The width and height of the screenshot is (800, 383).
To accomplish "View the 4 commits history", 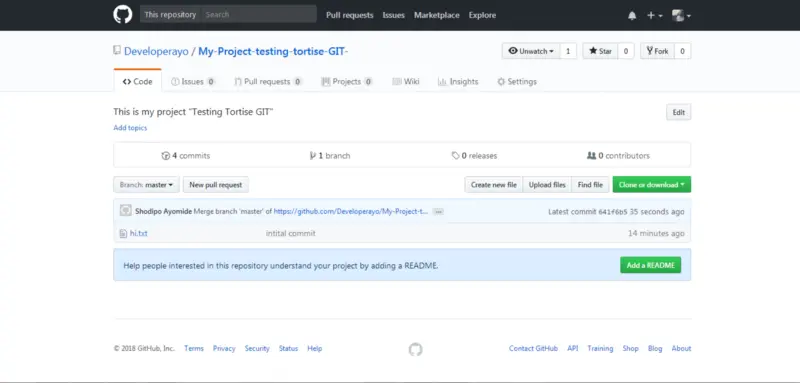I will [x=186, y=156].
